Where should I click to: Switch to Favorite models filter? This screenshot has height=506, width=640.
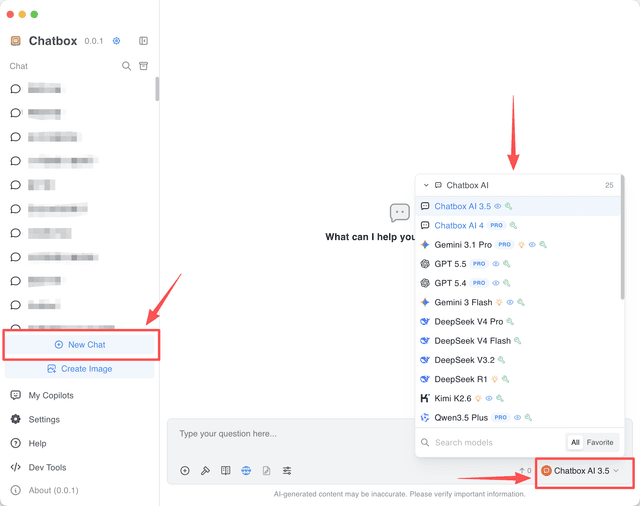coord(600,442)
